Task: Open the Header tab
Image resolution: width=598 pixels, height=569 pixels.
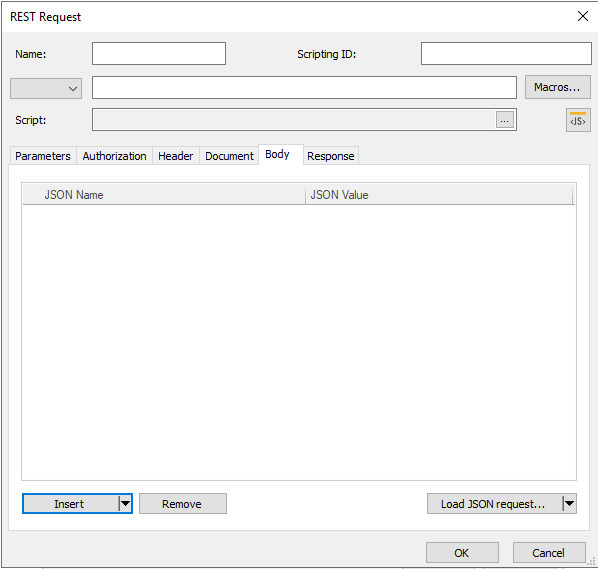Action: pos(175,156)
